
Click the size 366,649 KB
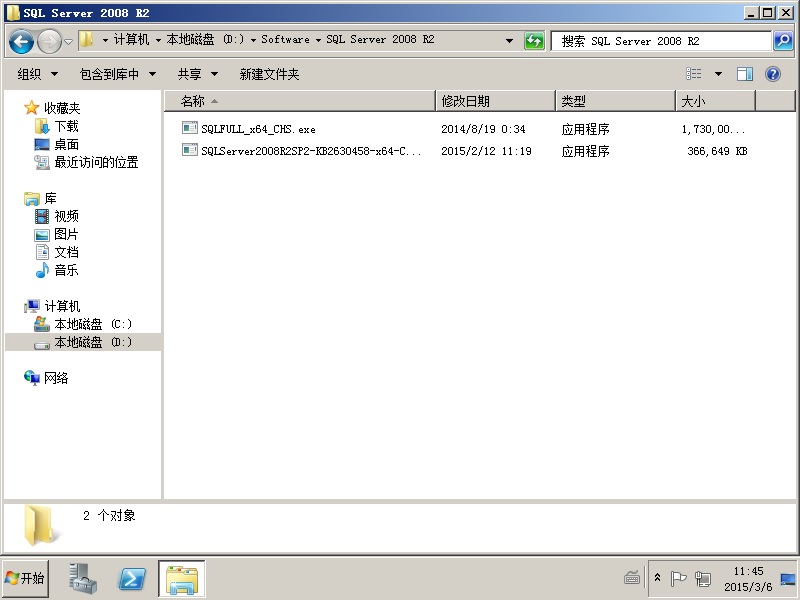(717, 151)
